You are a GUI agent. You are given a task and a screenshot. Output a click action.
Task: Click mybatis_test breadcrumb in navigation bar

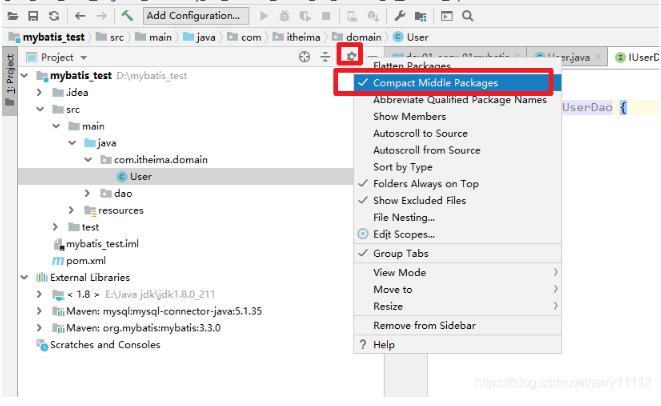pyautogui.click(x=47, y=38)
